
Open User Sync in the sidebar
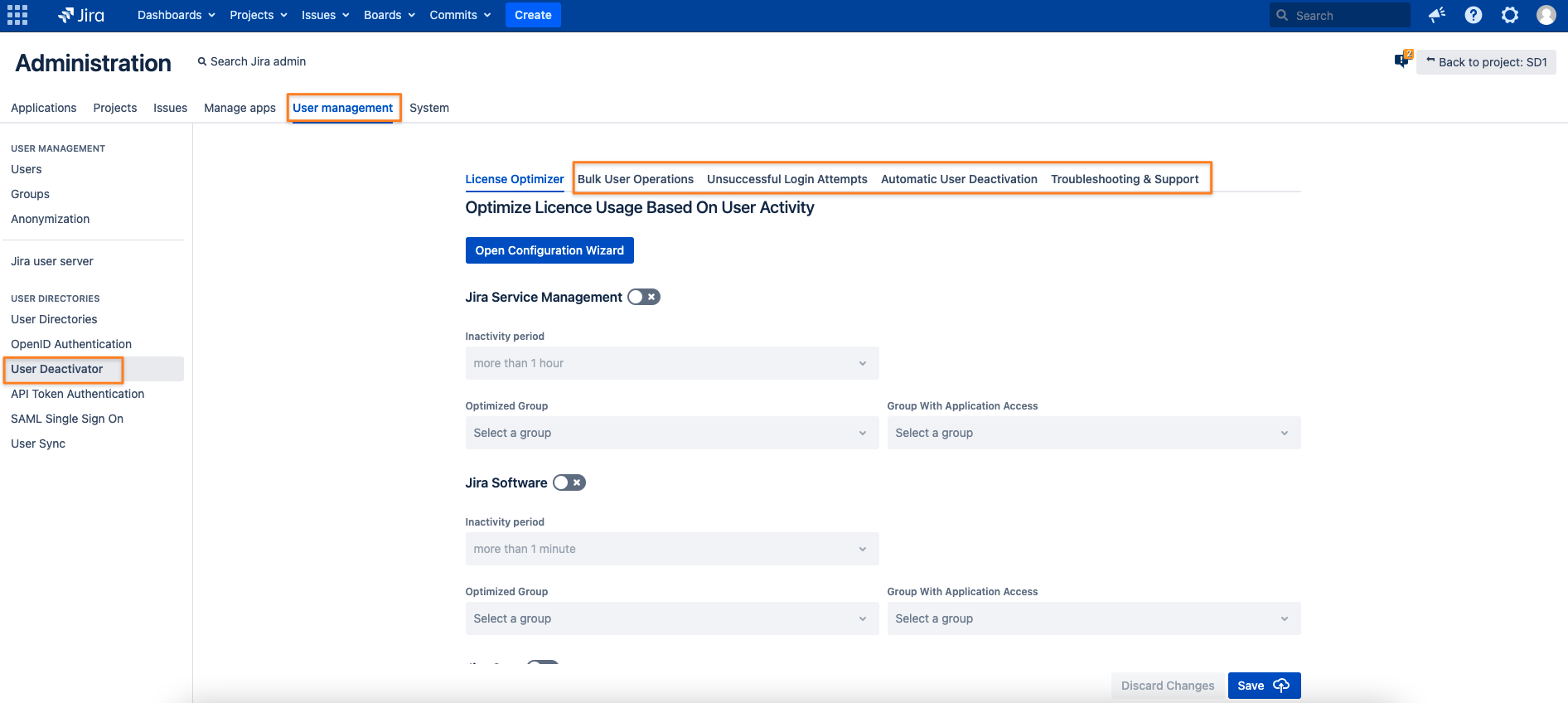(38, 444)
